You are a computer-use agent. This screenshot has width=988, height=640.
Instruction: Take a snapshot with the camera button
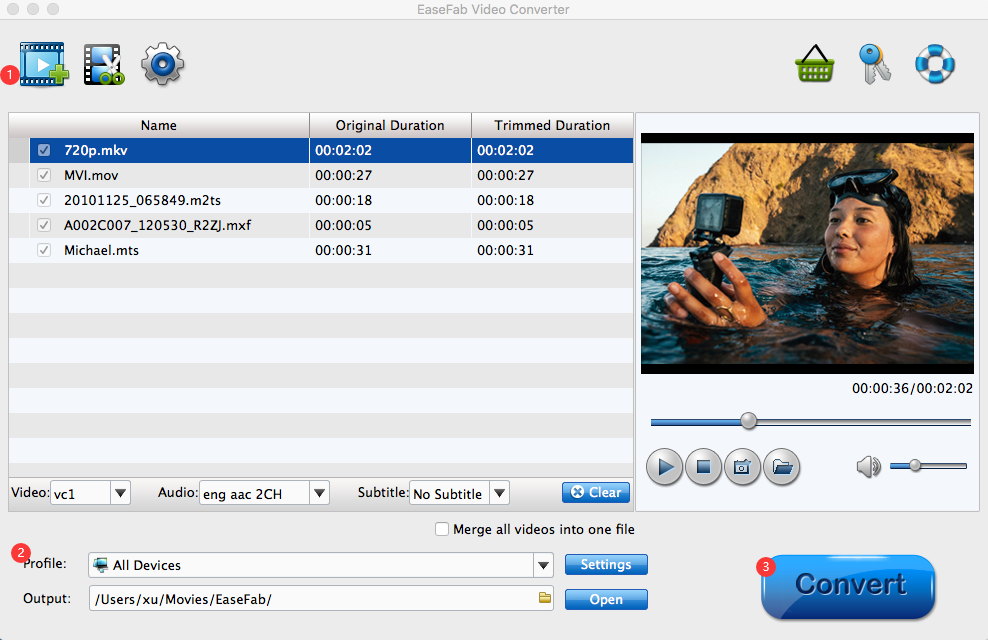point(742,466)
